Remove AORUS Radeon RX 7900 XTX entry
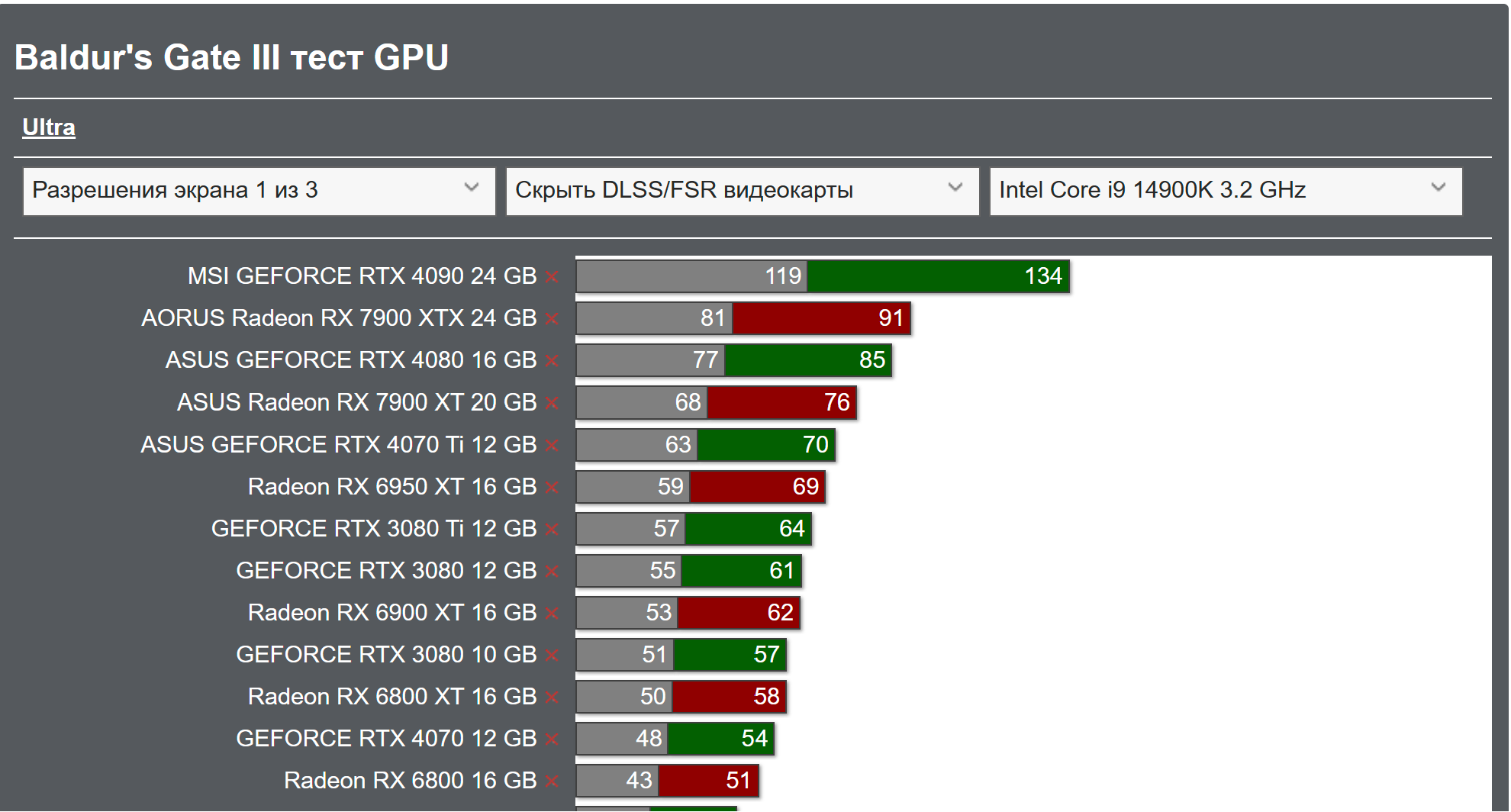This screenshot has height=812, width=1511. tap(553, 319)
